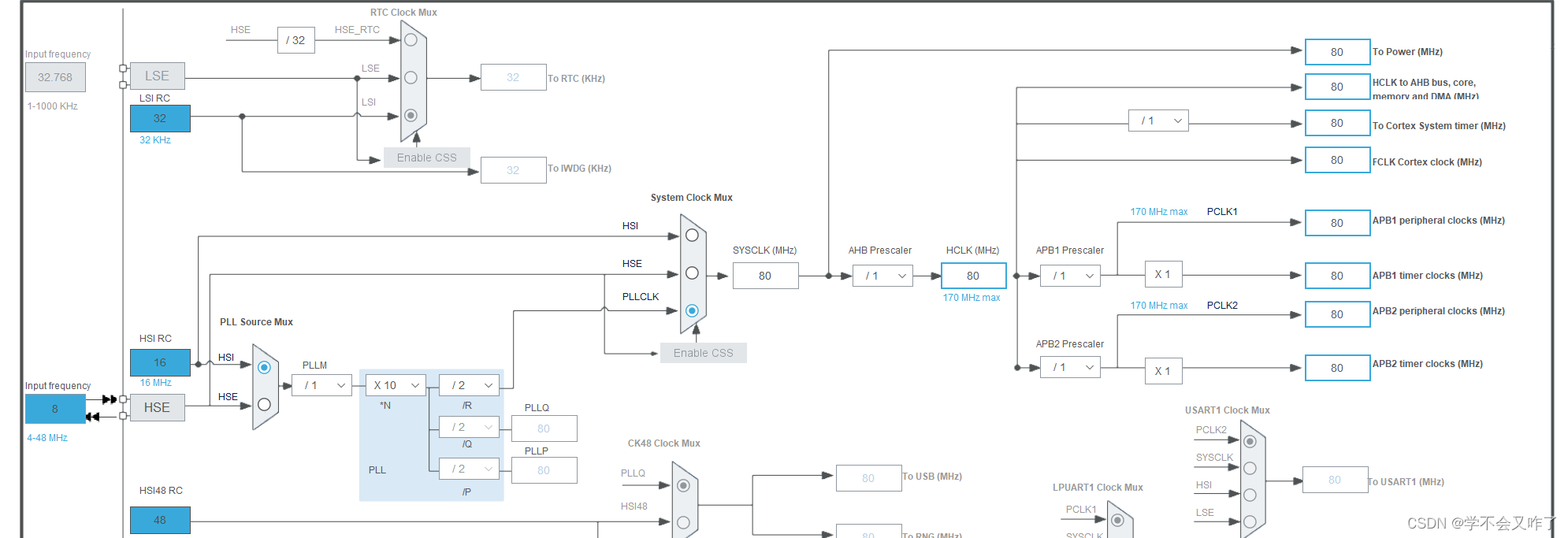
Task: Click the PLLQ output value box
Action: (544, 429)
